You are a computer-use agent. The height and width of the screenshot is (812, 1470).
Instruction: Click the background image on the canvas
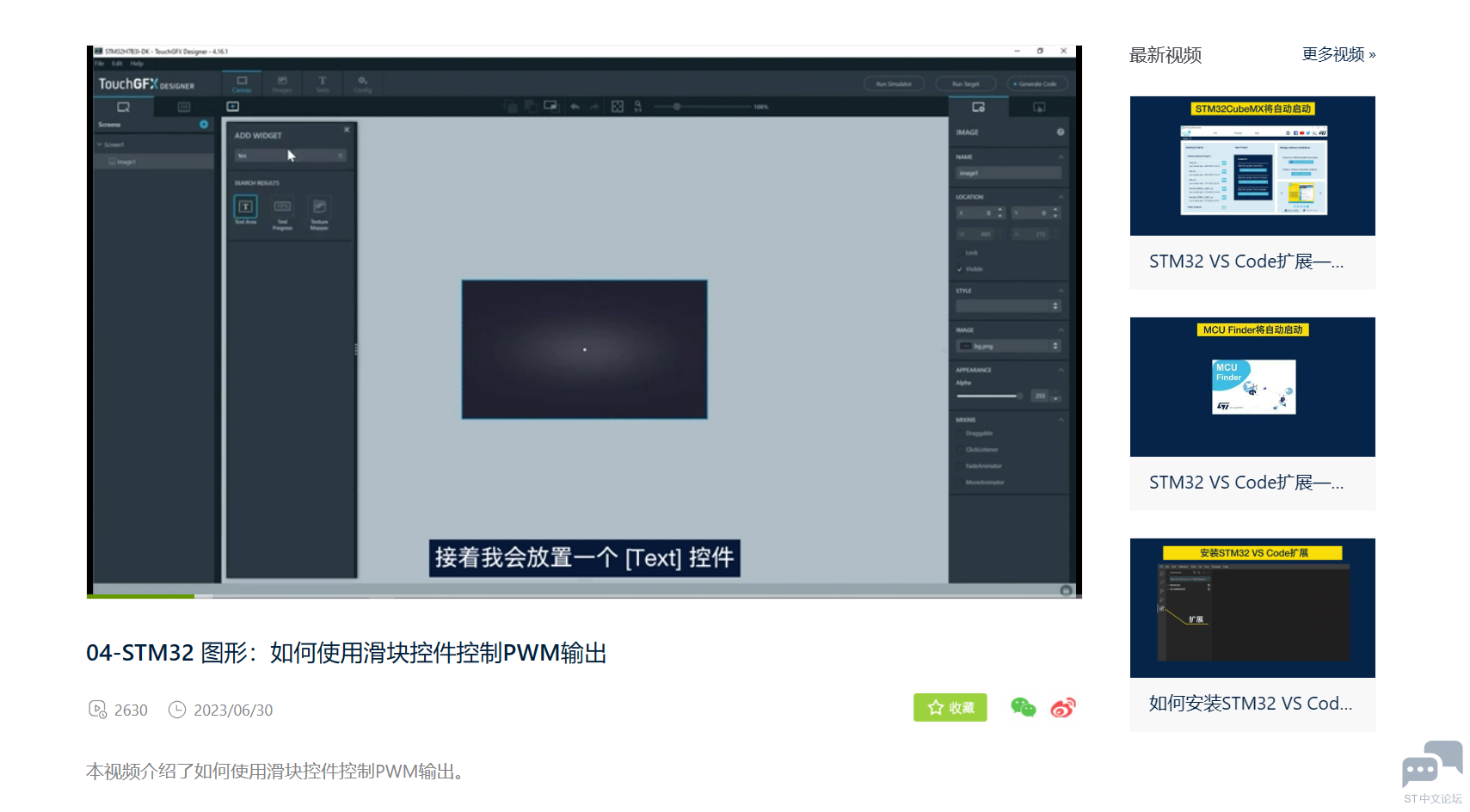click(585, 349)
